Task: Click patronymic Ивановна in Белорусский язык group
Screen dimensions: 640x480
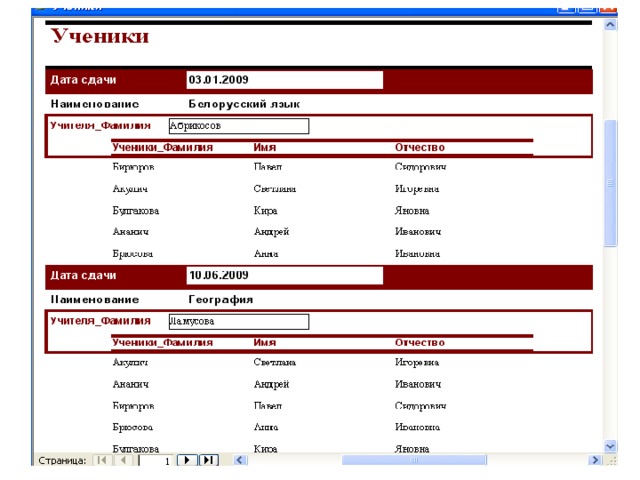Action: (x=417, y=253)
